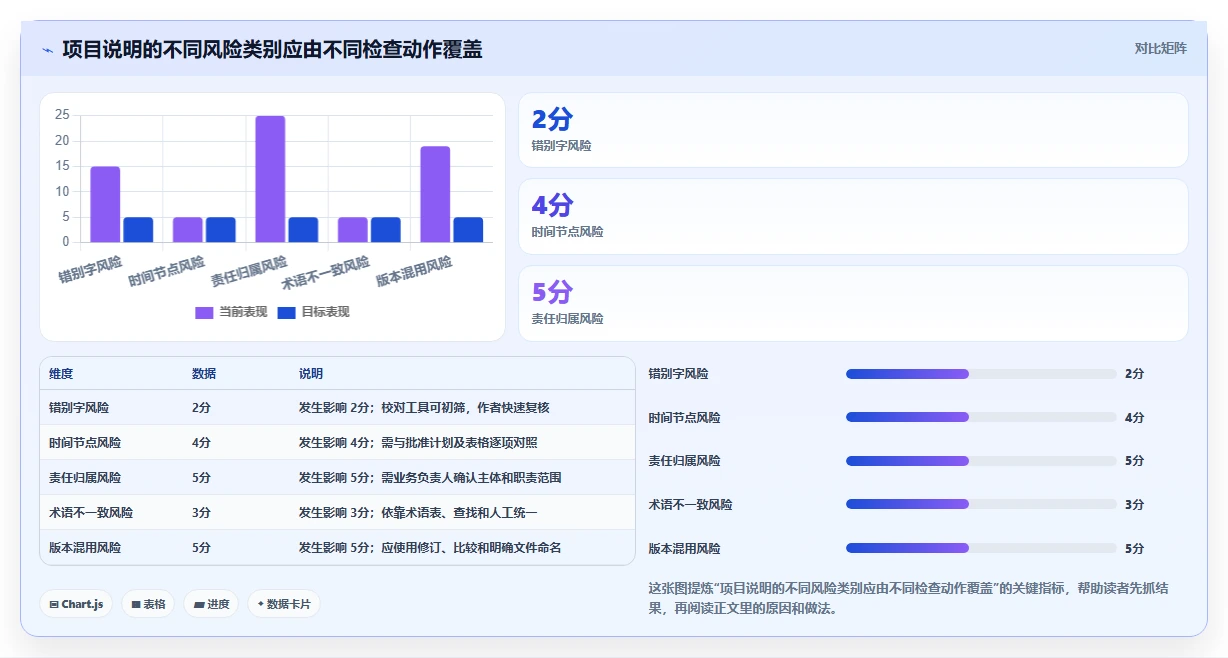Click the 说明 column header
The width and height of the screenshot is (1228, 658).
[311, 374]
